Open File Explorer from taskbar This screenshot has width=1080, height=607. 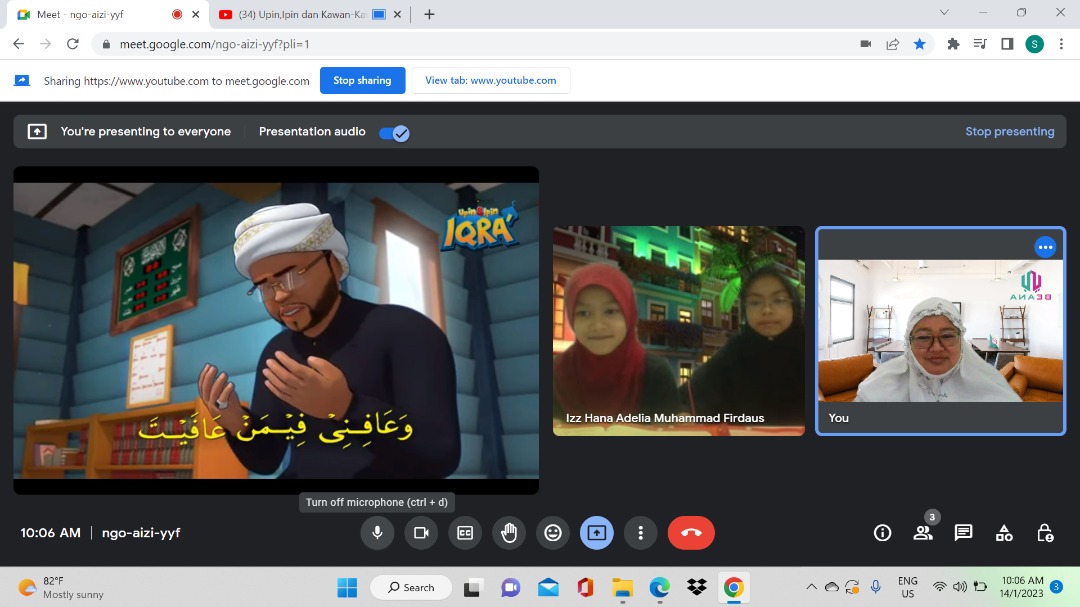click(623, 588)
